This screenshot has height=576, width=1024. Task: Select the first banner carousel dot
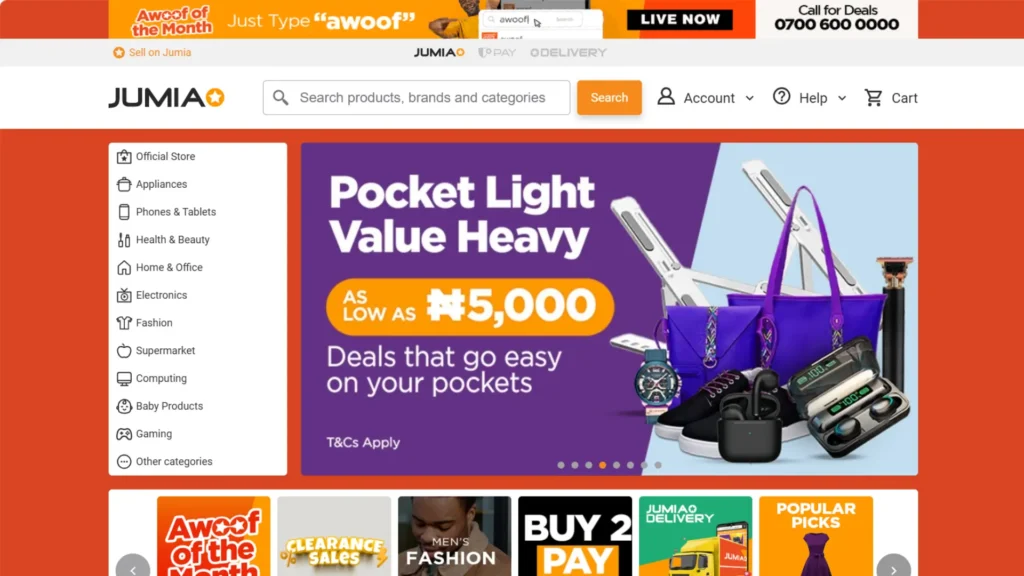tap(561, 465)
